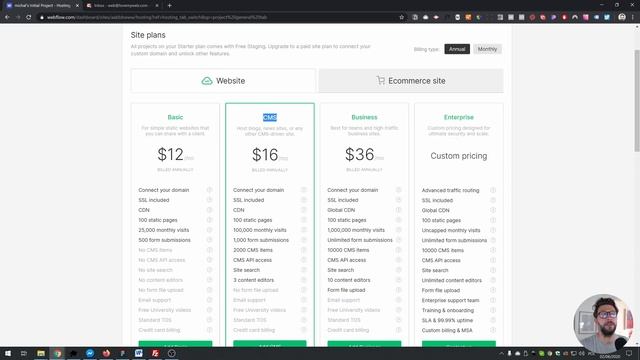The height and width of the screenshot is (360, 640).
Task: Switch billing type to Monthly
Action: click(x=487, y=49)
